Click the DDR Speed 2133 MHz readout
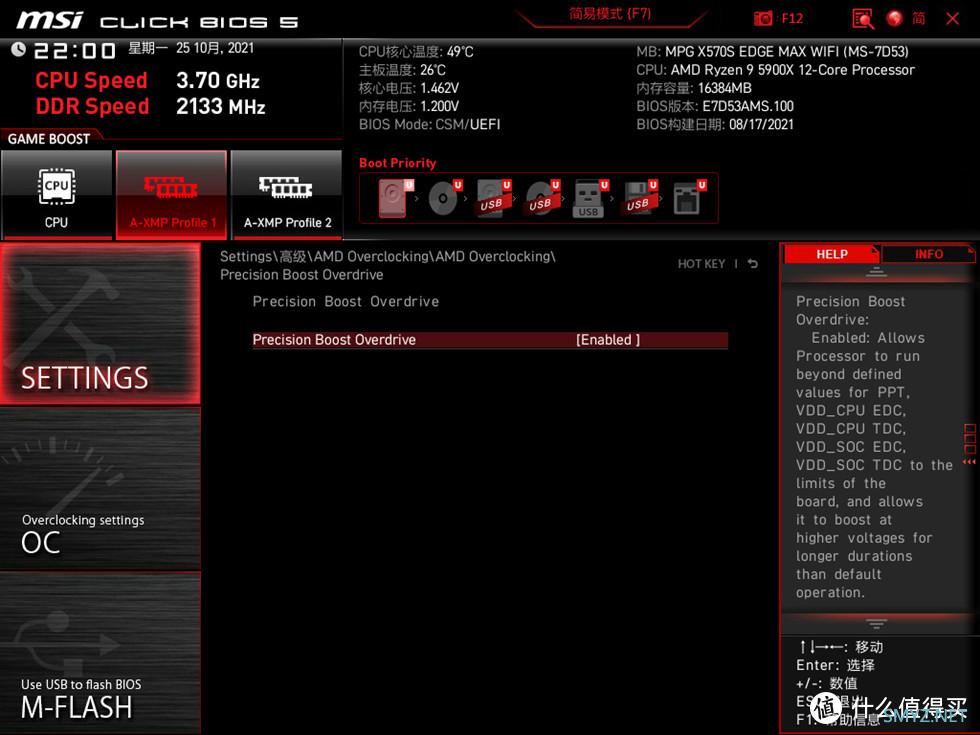980x735 pixels. (151, 106)
